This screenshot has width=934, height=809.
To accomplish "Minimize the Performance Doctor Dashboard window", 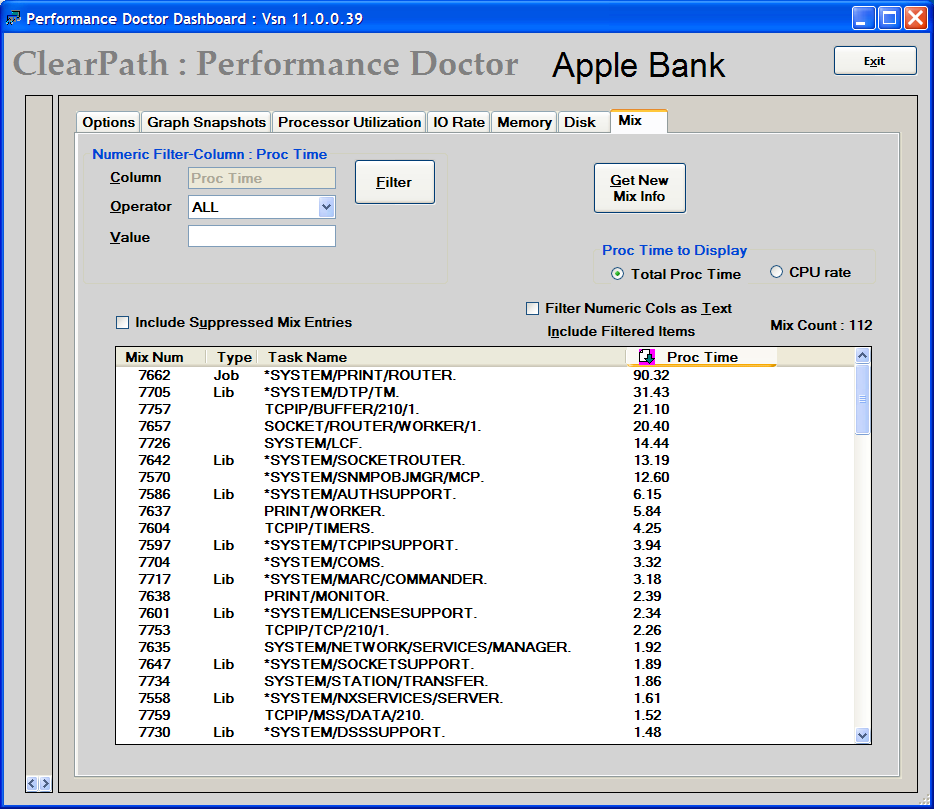I will click(x=863, y=18).
